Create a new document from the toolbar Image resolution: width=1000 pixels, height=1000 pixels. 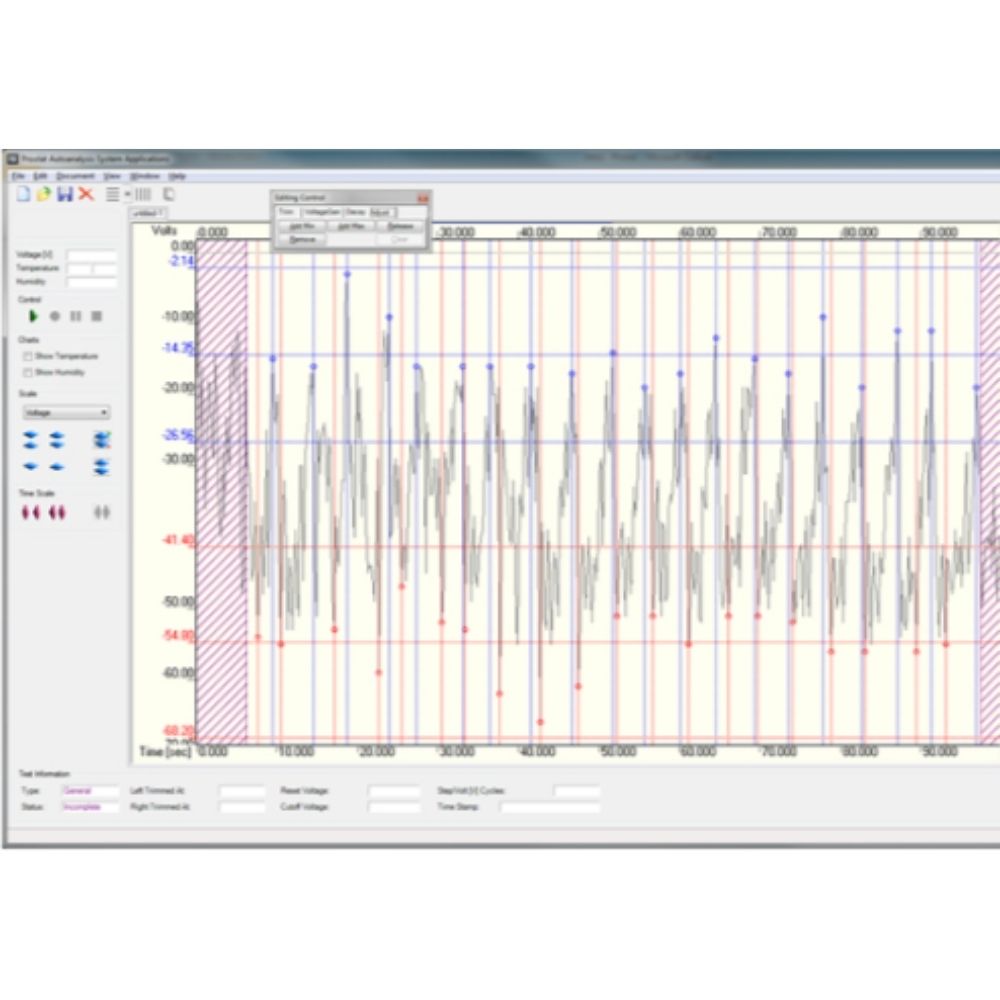coord(24,194)
